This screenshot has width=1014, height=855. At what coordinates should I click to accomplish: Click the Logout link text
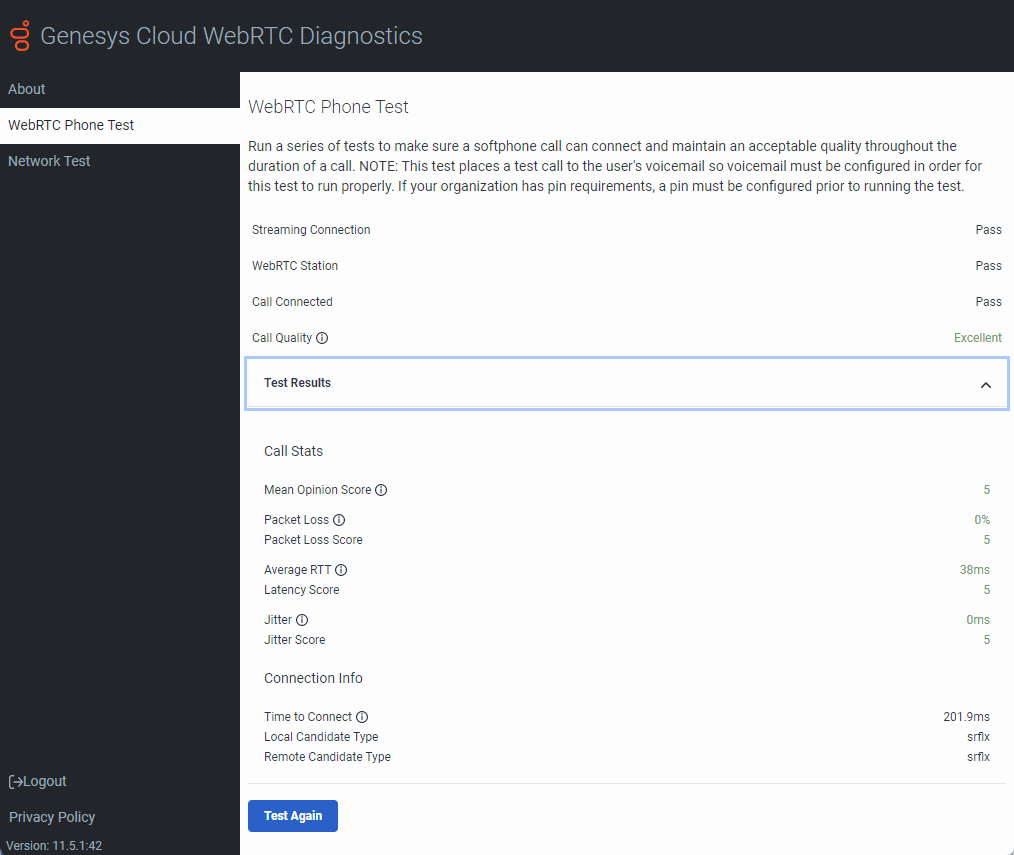[x=46, y=782]
